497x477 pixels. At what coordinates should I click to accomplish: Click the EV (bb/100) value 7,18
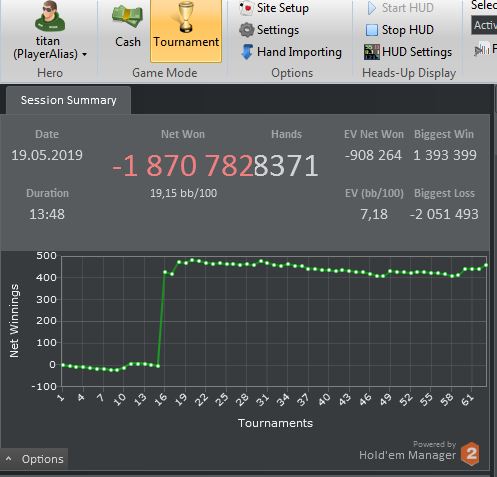pos(374,214)
